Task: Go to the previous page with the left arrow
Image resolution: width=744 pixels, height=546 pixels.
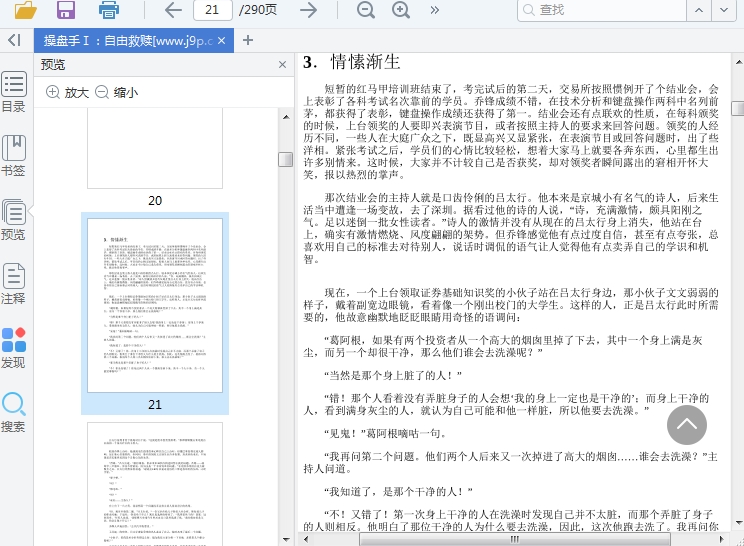Action: pos(173,9)
